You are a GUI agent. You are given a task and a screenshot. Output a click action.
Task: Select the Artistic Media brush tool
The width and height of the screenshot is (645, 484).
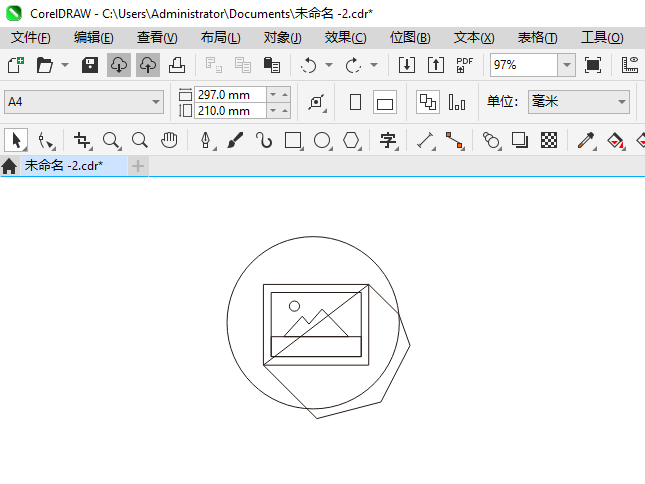(235, 141)
